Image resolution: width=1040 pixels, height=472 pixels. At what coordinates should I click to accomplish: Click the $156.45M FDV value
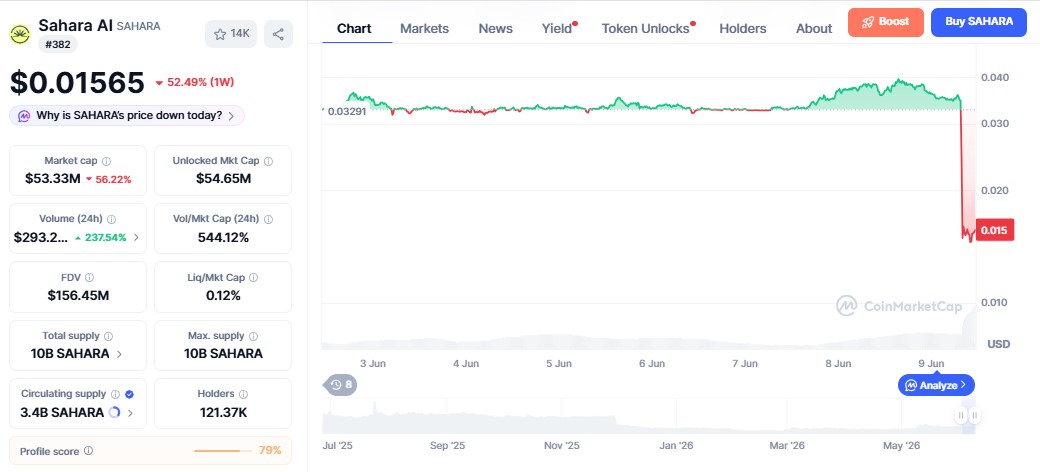tap(78, 296)
